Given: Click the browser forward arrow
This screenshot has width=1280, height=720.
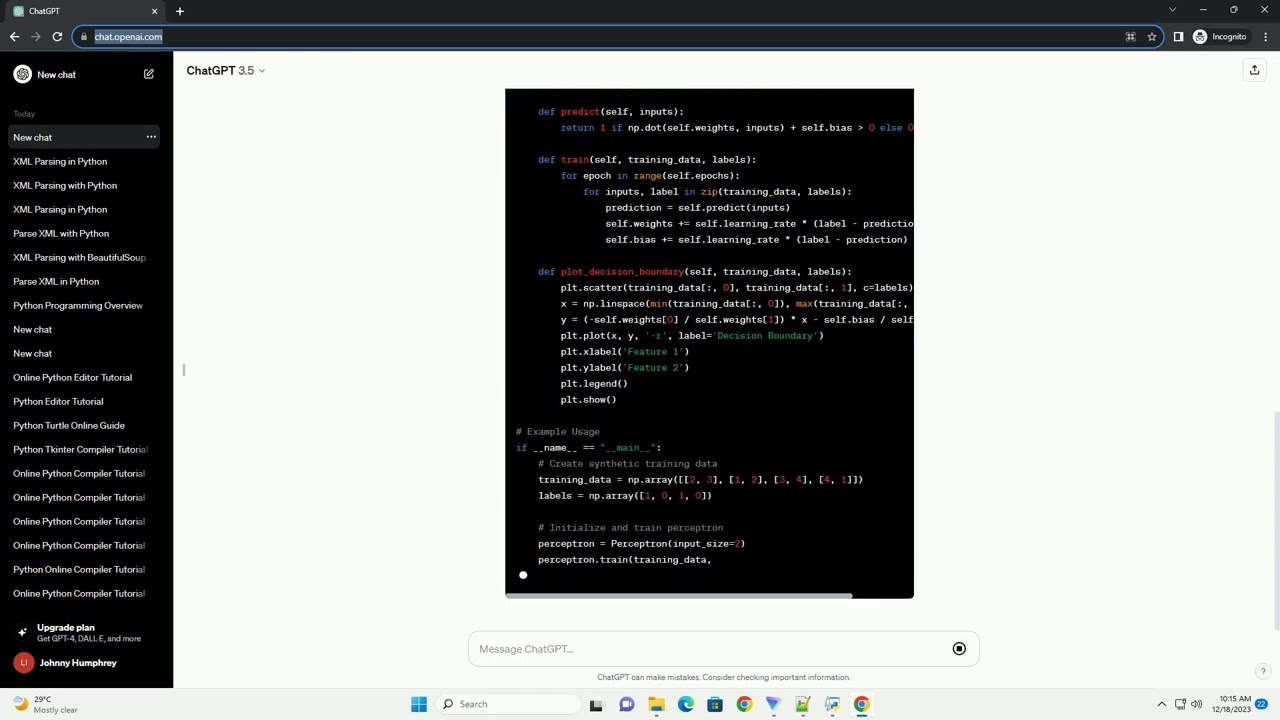Looking at the screenshot, I should (36, 37).
